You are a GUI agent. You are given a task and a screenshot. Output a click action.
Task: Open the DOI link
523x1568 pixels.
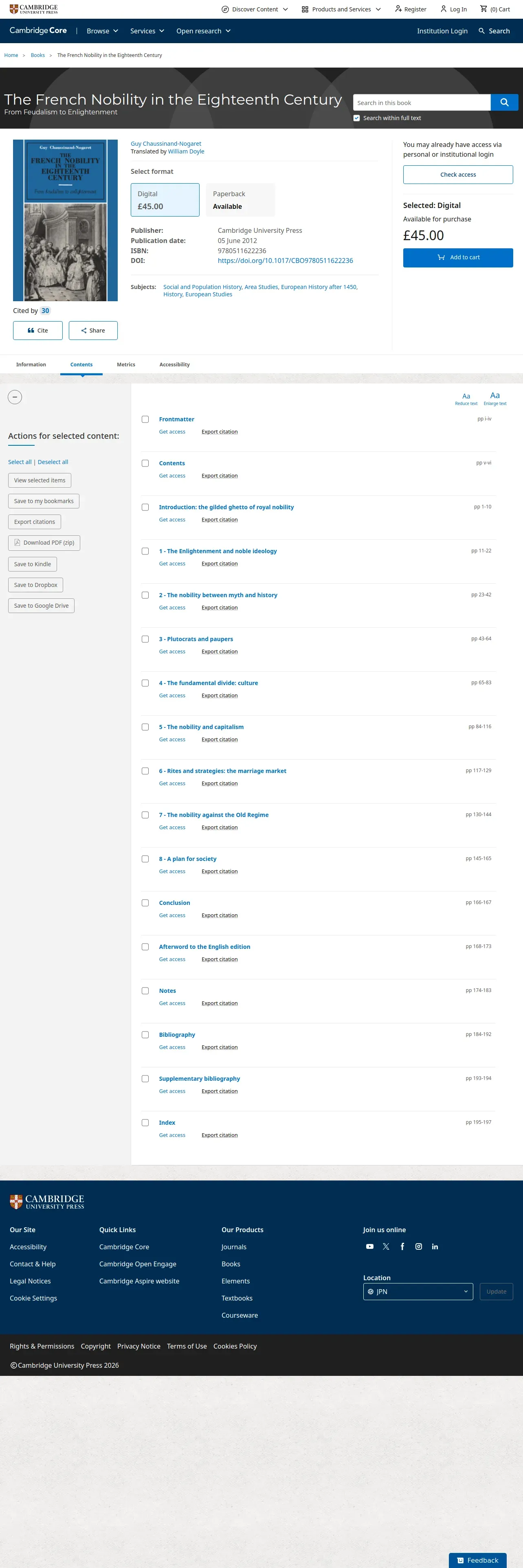[286, 261]
